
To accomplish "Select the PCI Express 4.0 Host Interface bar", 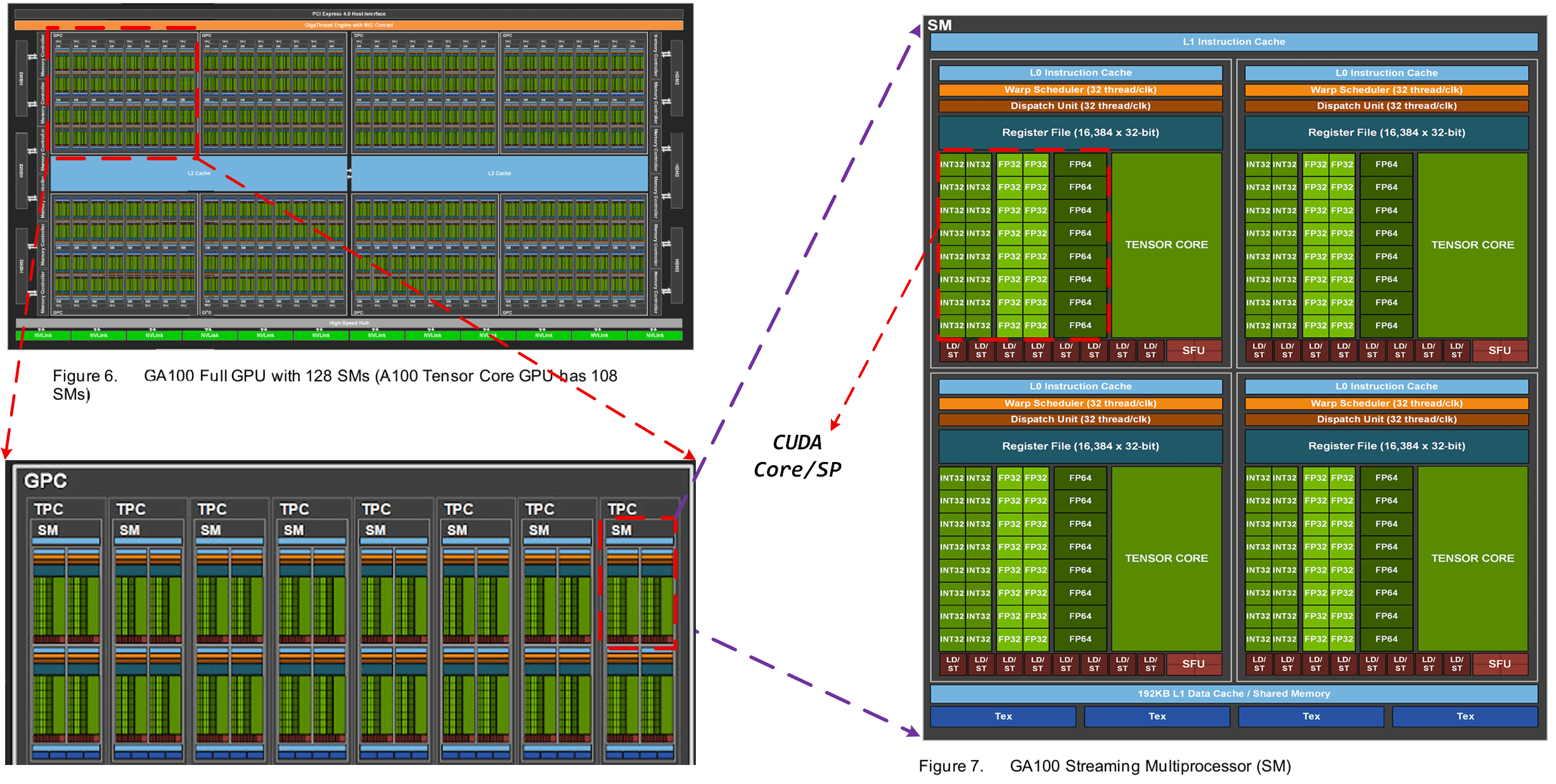I will click(x=349, y=13).
